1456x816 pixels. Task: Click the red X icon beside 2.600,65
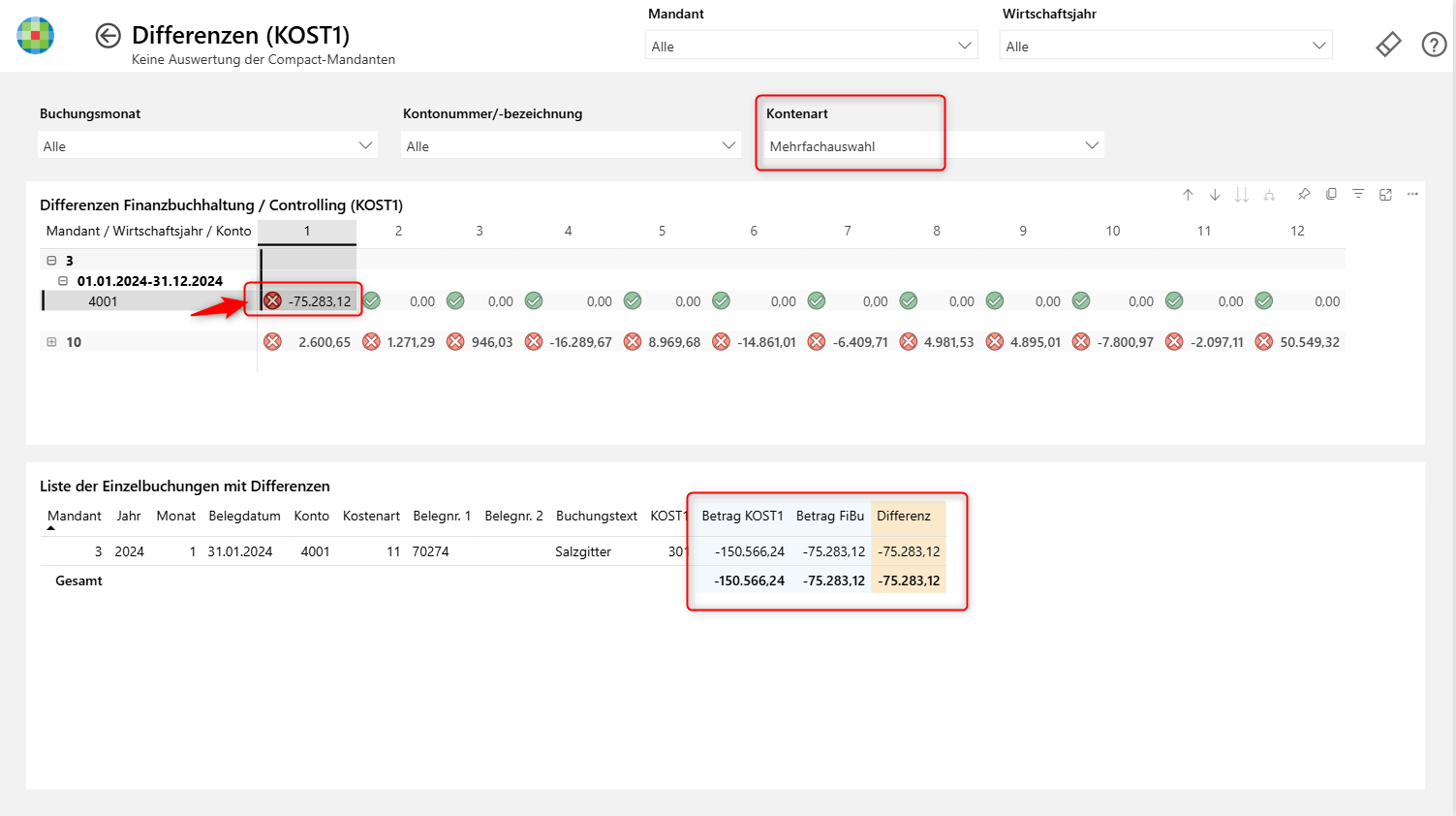[x=273, y=342]
